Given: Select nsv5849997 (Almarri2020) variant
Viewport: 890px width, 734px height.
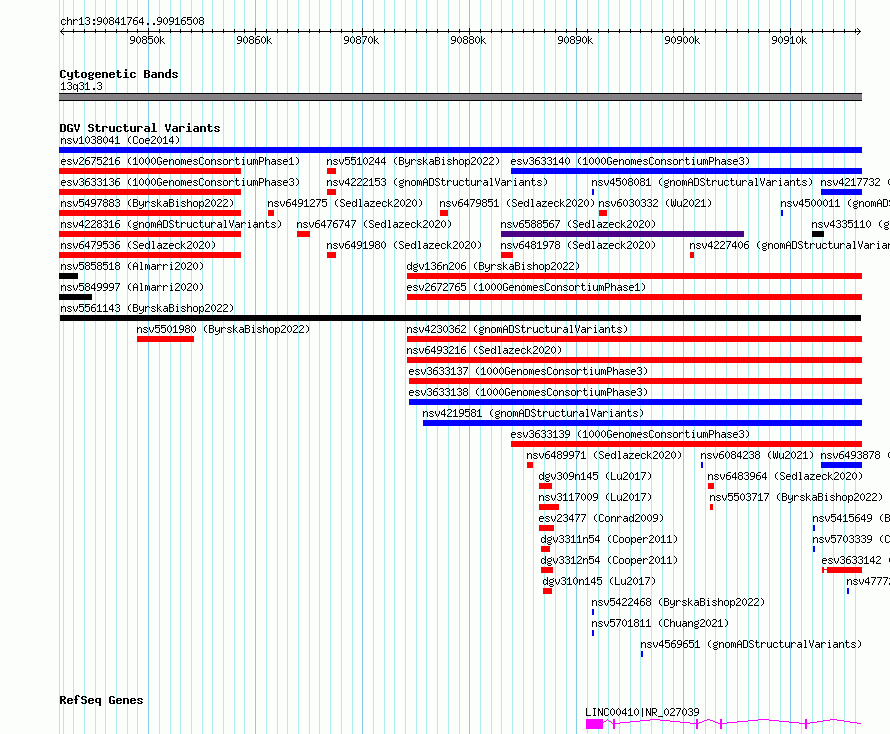Looking at the screenshot, I should (x=132, y=287).
